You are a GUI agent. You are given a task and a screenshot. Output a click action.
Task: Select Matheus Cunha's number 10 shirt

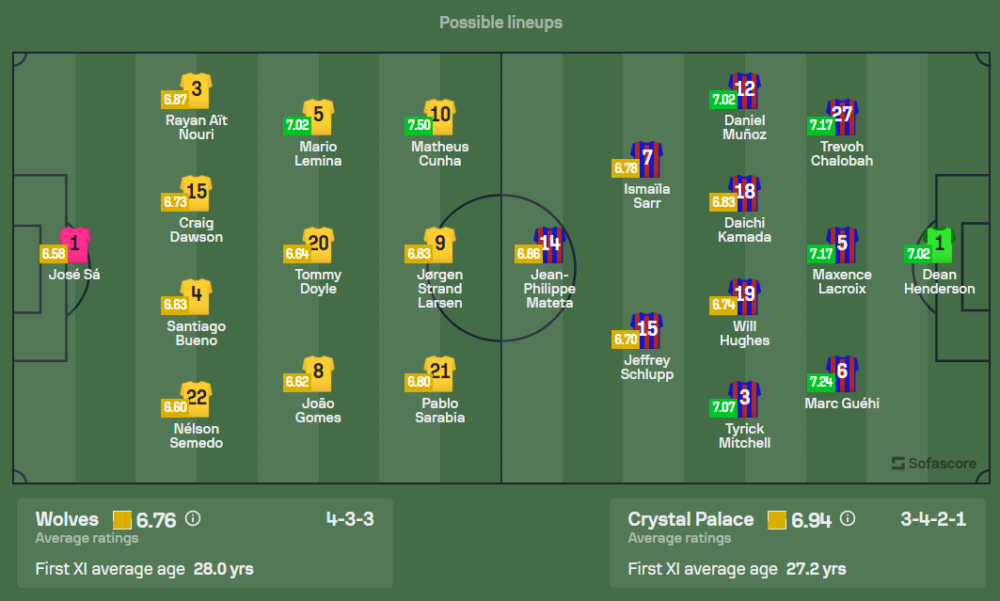pyautogui.click(x=440, y=116)
